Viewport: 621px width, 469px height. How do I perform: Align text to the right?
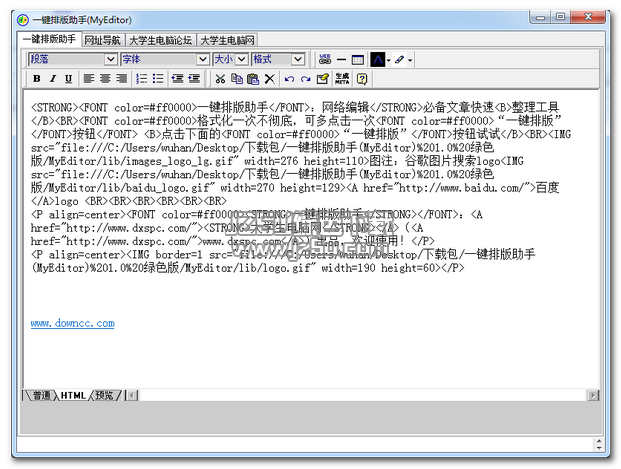tap(121, 78)
